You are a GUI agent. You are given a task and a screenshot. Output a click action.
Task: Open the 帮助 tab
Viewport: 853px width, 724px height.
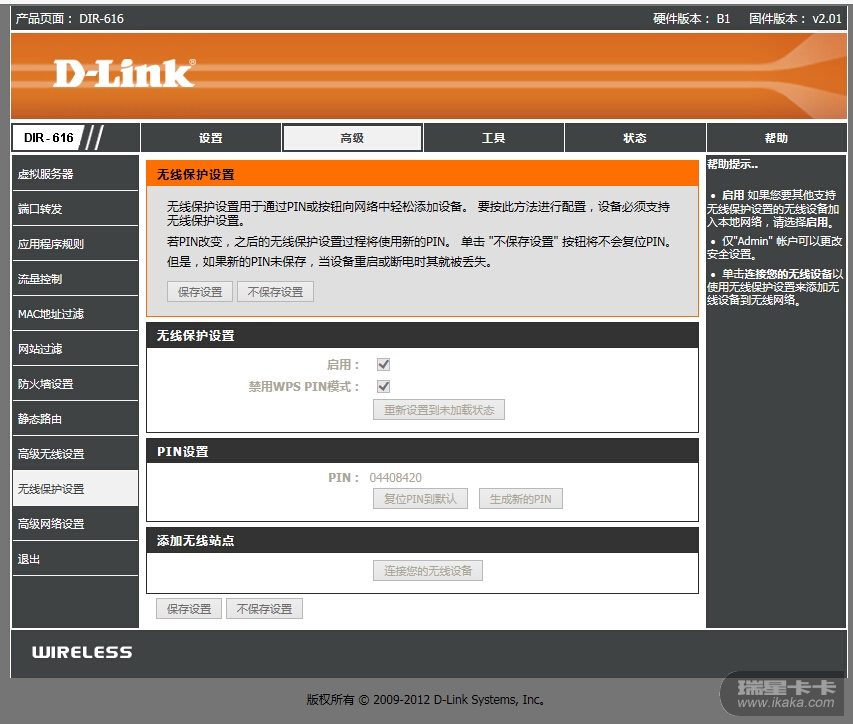pyautogui.click(x=776, y=138)
